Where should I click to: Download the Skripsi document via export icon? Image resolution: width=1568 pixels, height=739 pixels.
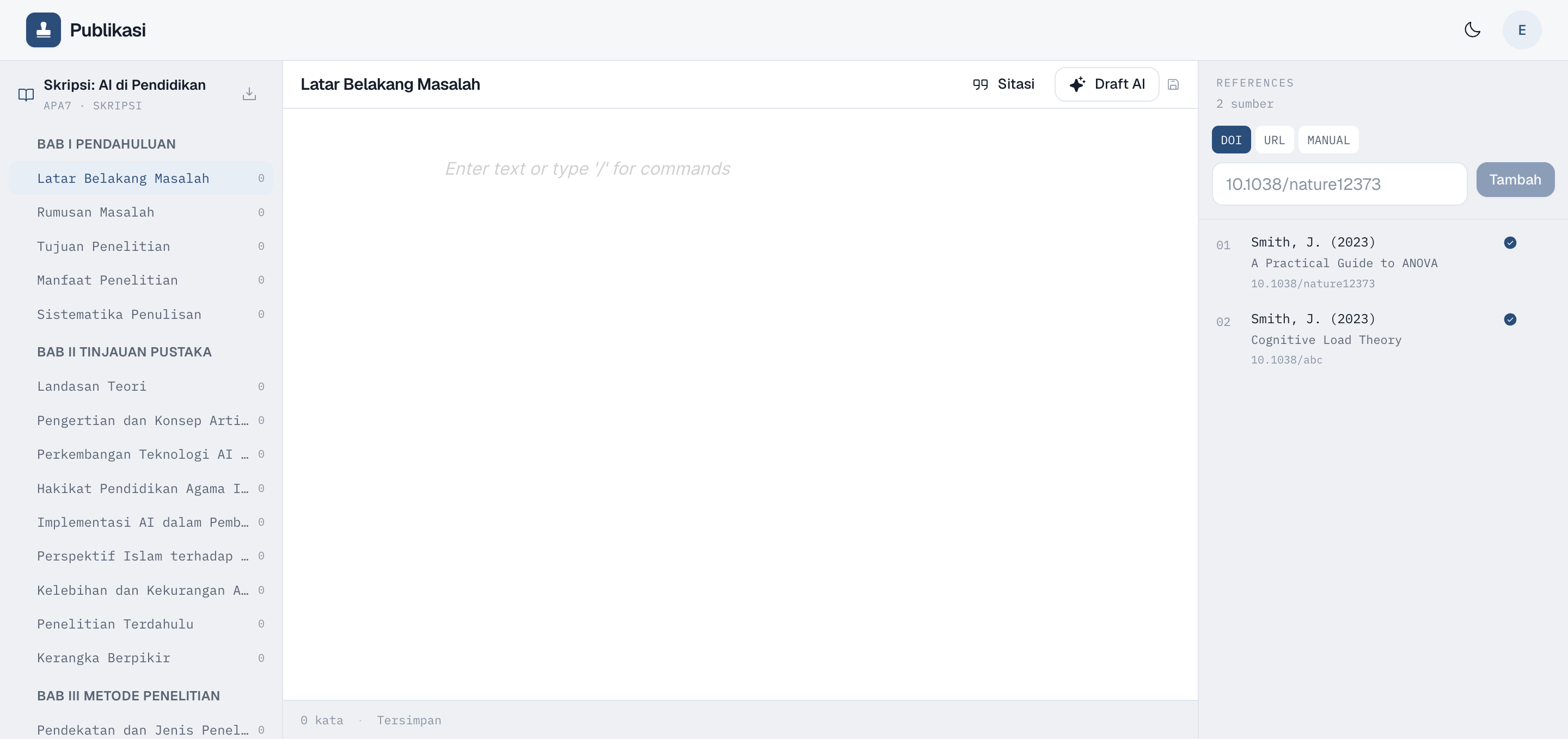tap(249, 94)
